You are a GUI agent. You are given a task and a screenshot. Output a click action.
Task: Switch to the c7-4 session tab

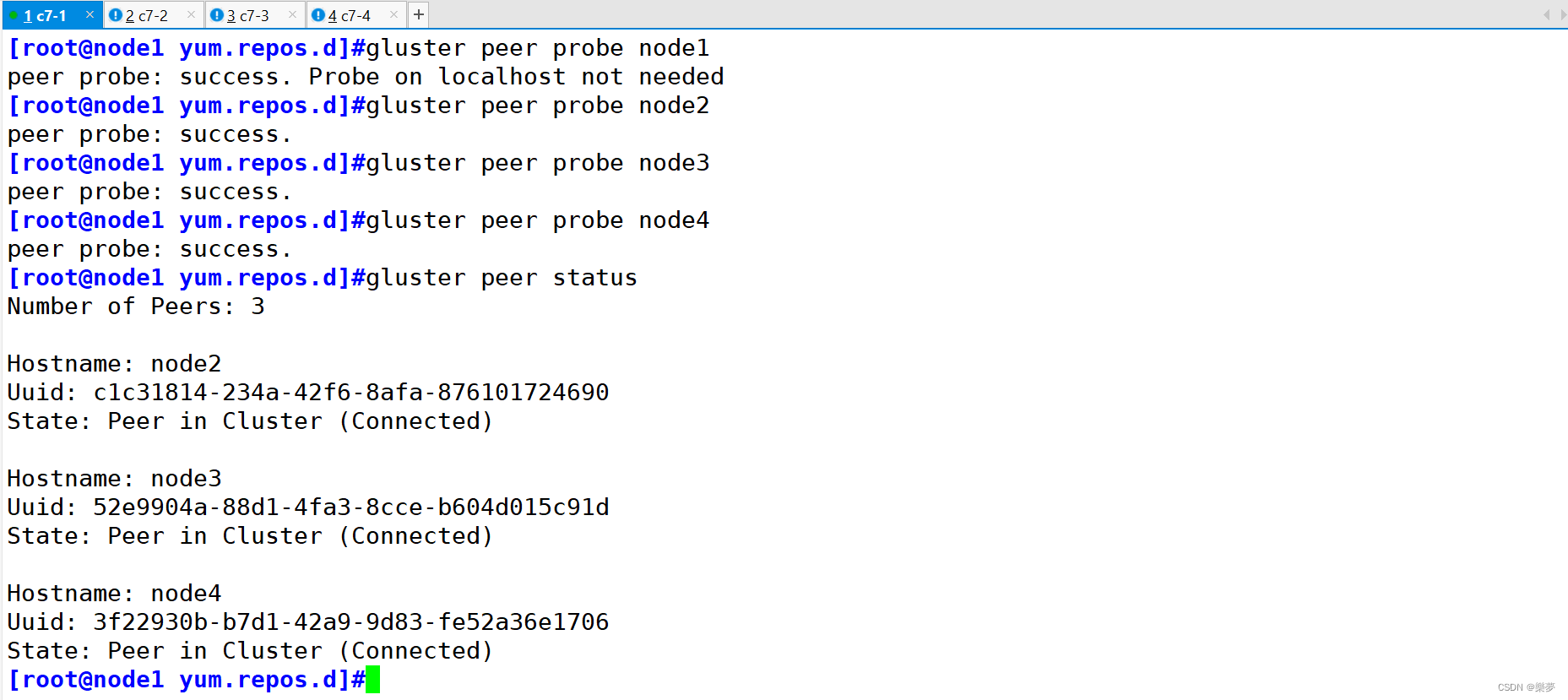(350, 15)
